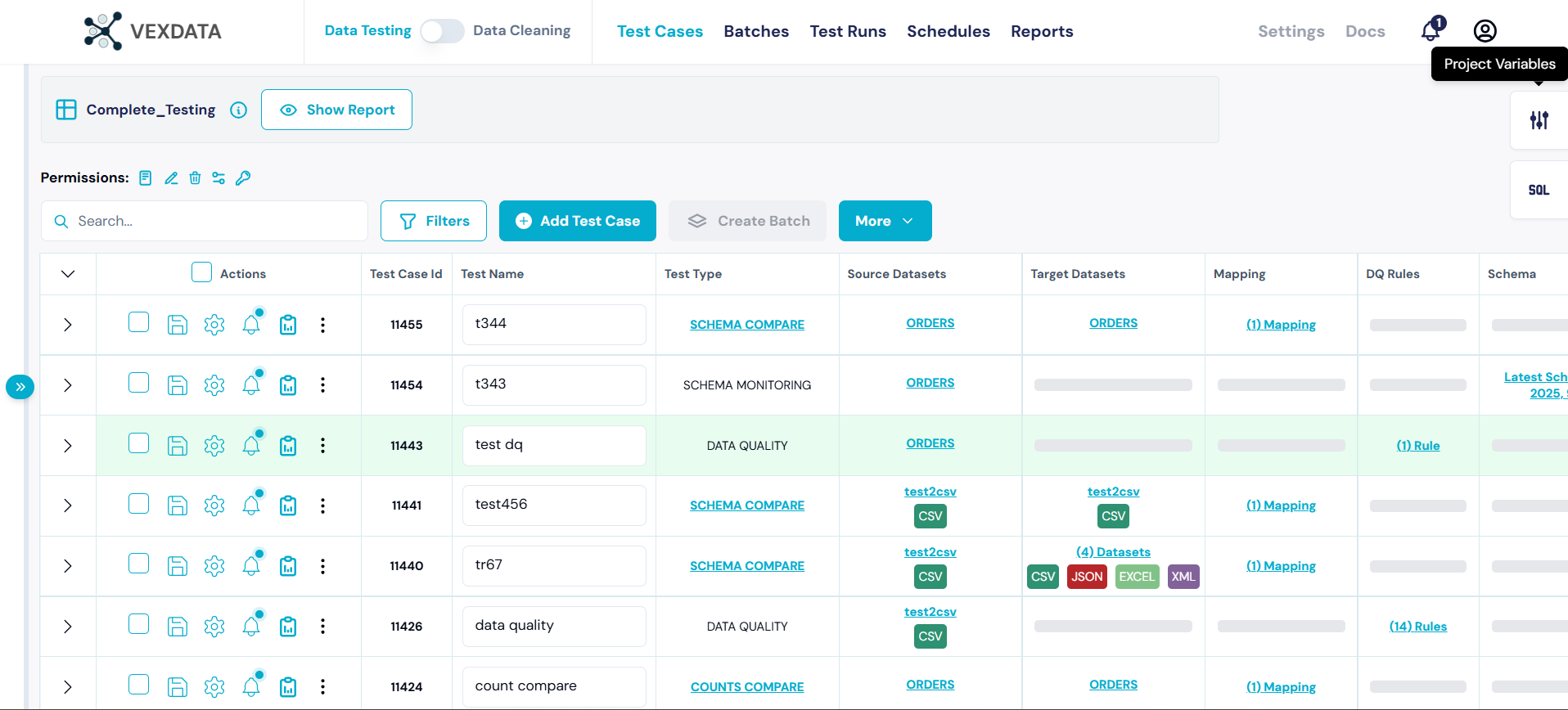Screen dimensions: 1568x710
Task: Select checkbox for test case 11426
Action: [139, 625]
